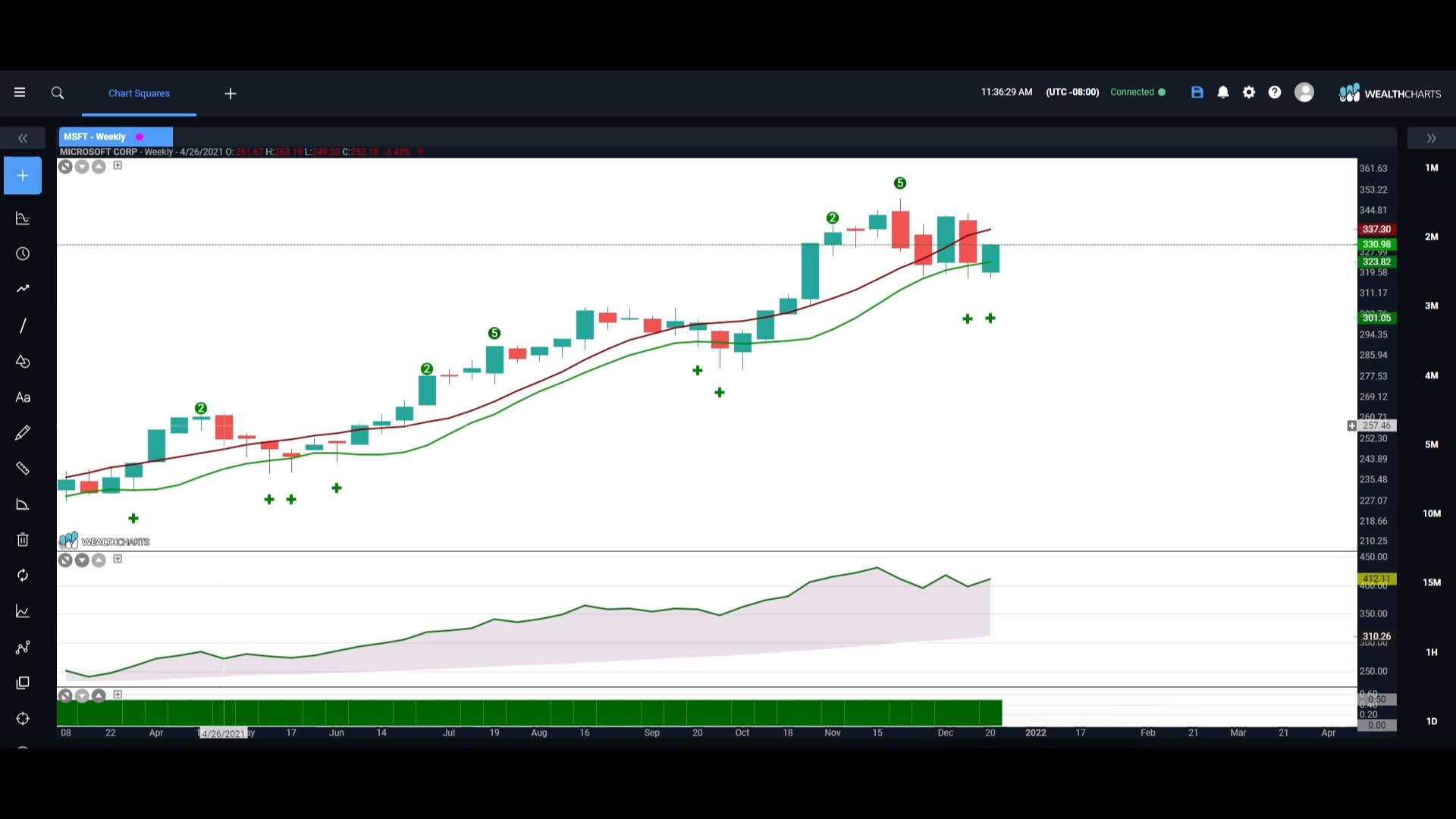Screen dimensions: 1456x819
Task: Move the middle indicator pane down
Action: click(82, 560)
